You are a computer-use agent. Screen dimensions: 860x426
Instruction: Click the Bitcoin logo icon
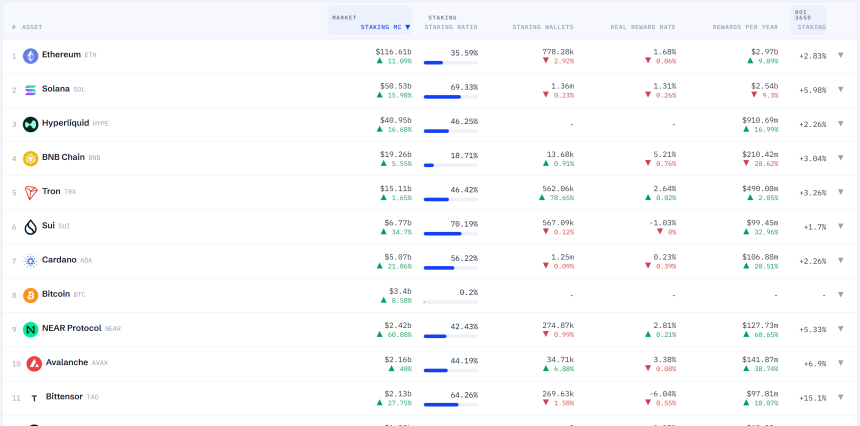pos(30,296)
